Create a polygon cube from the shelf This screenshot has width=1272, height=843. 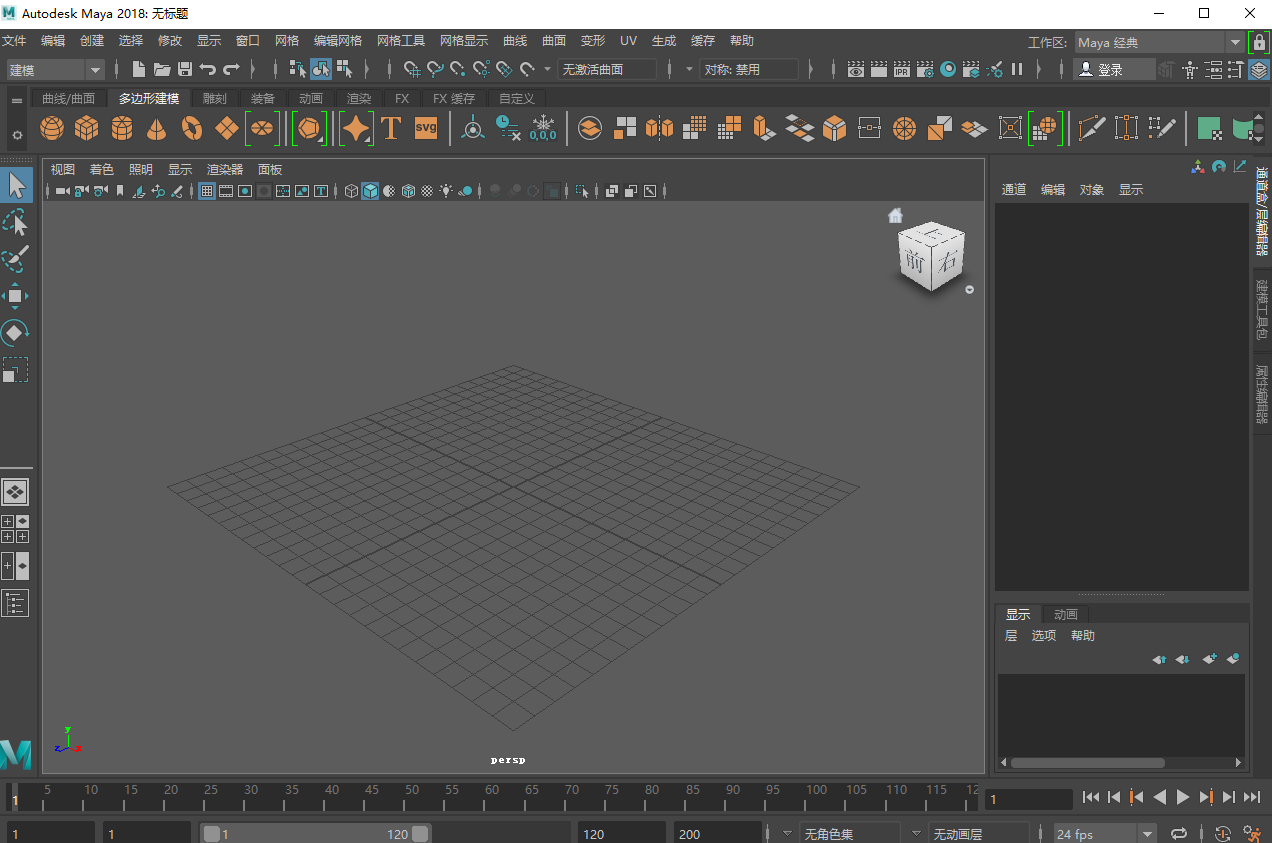(x=87, y=128)
